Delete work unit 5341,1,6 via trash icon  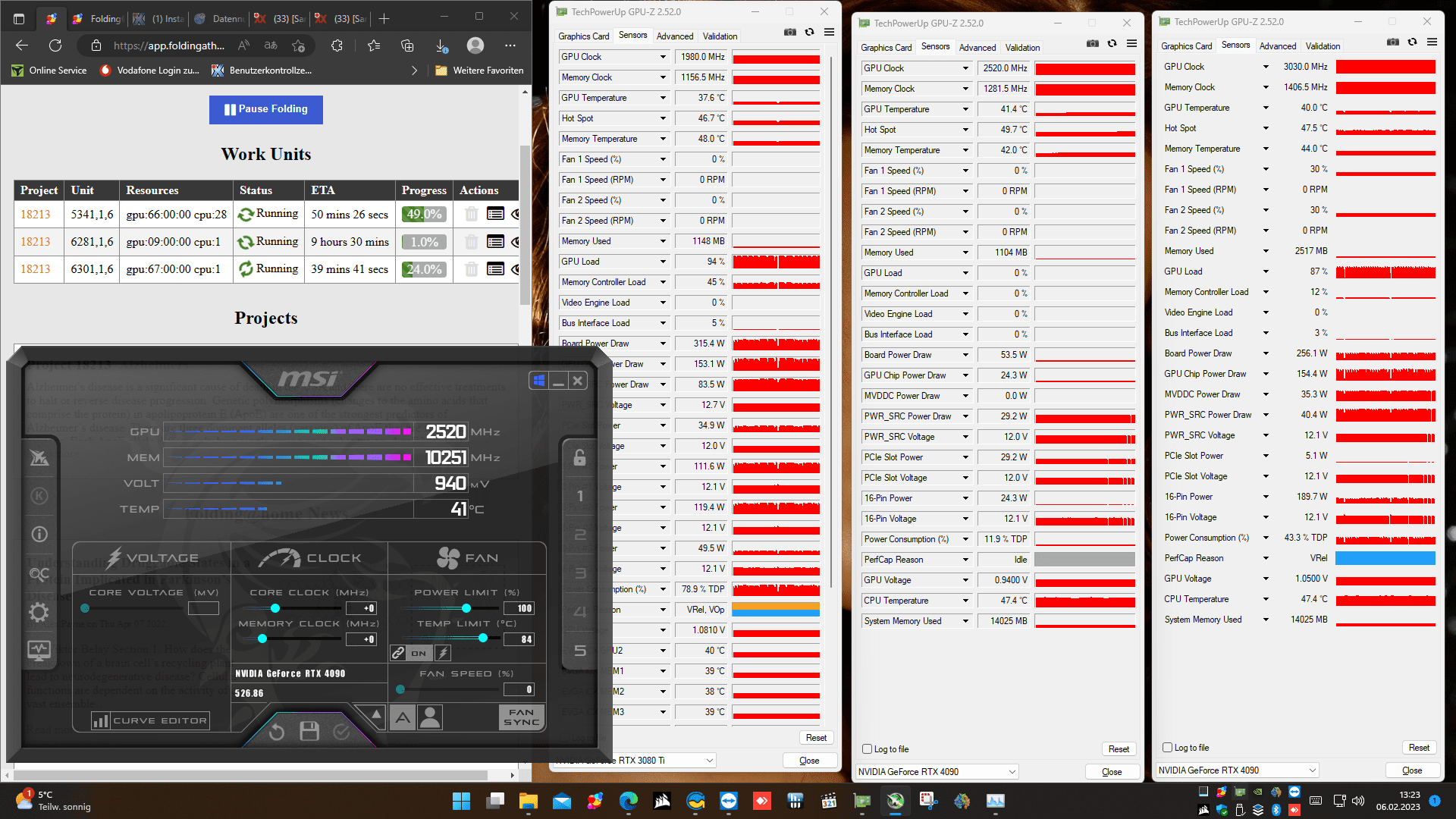click(x=472, y=214)
